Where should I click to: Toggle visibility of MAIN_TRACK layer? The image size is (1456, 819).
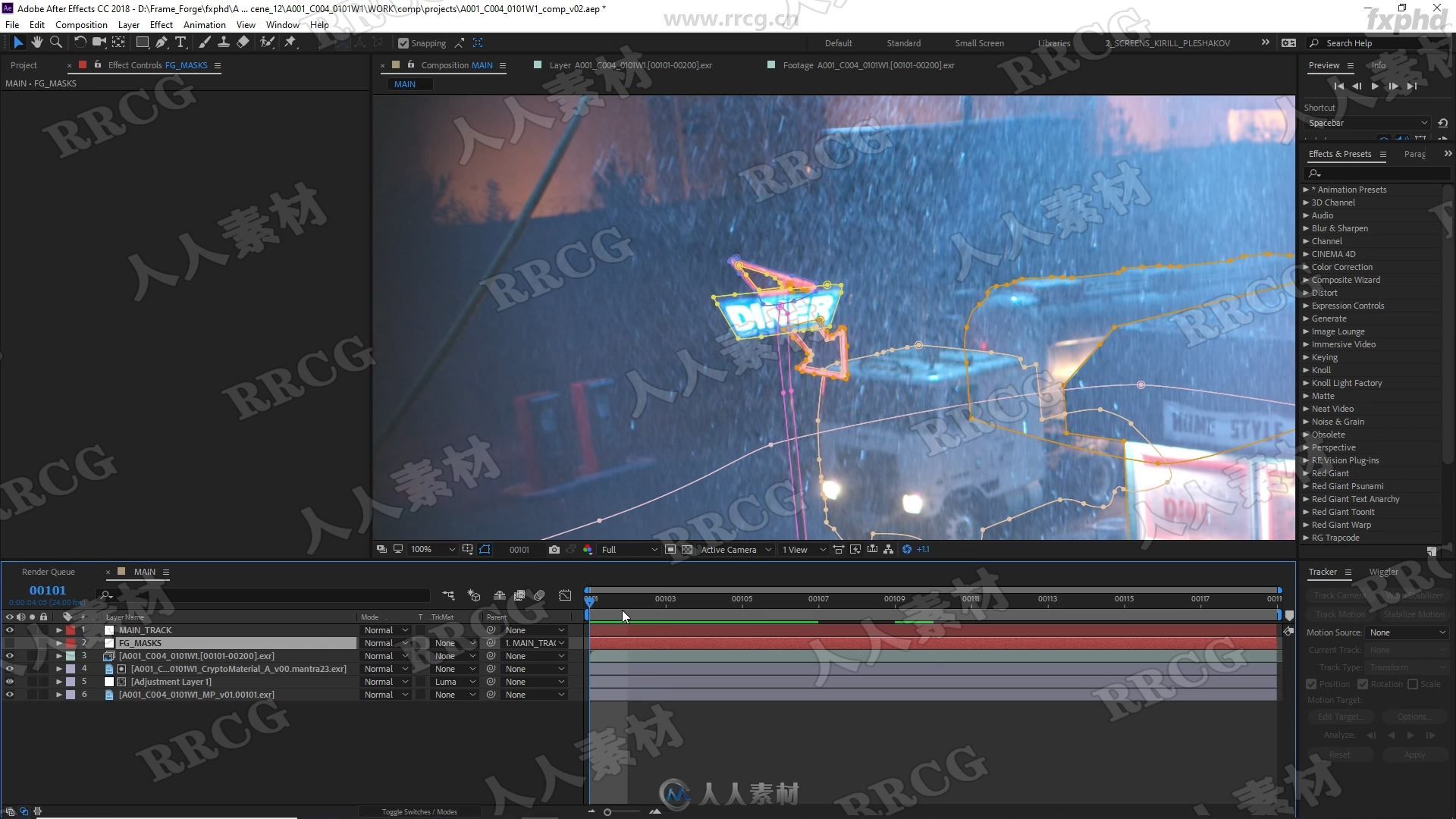tap(10, 629)
